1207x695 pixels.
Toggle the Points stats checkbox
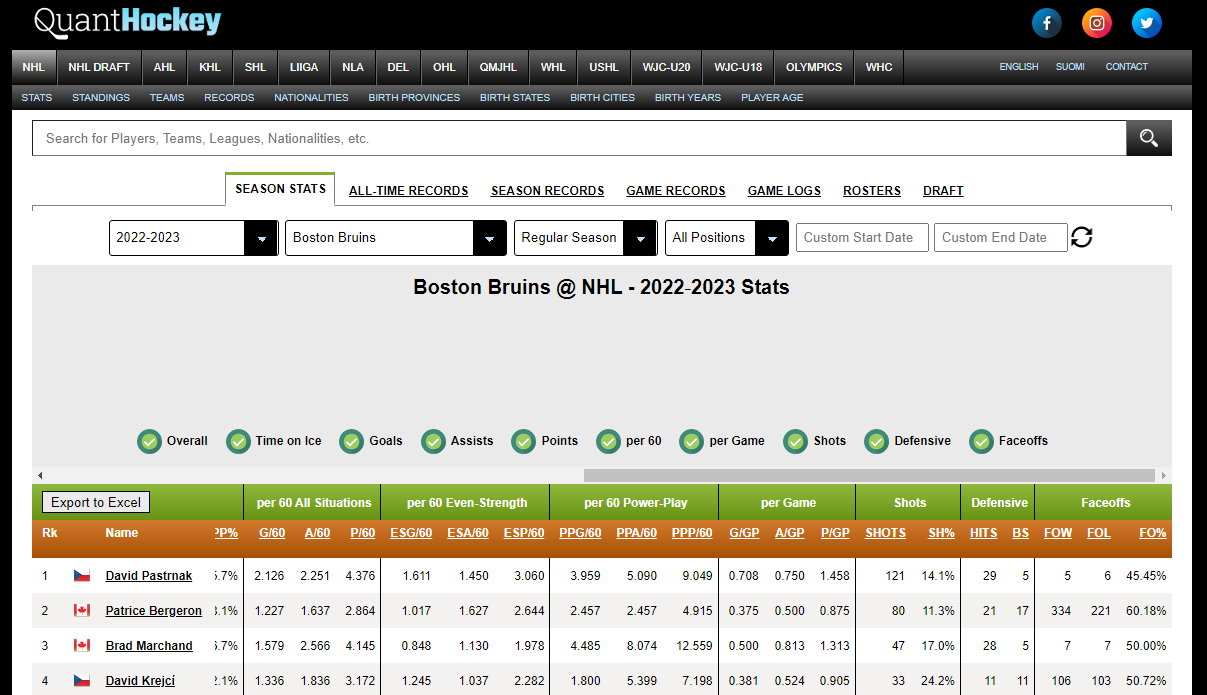coord(524,441)
